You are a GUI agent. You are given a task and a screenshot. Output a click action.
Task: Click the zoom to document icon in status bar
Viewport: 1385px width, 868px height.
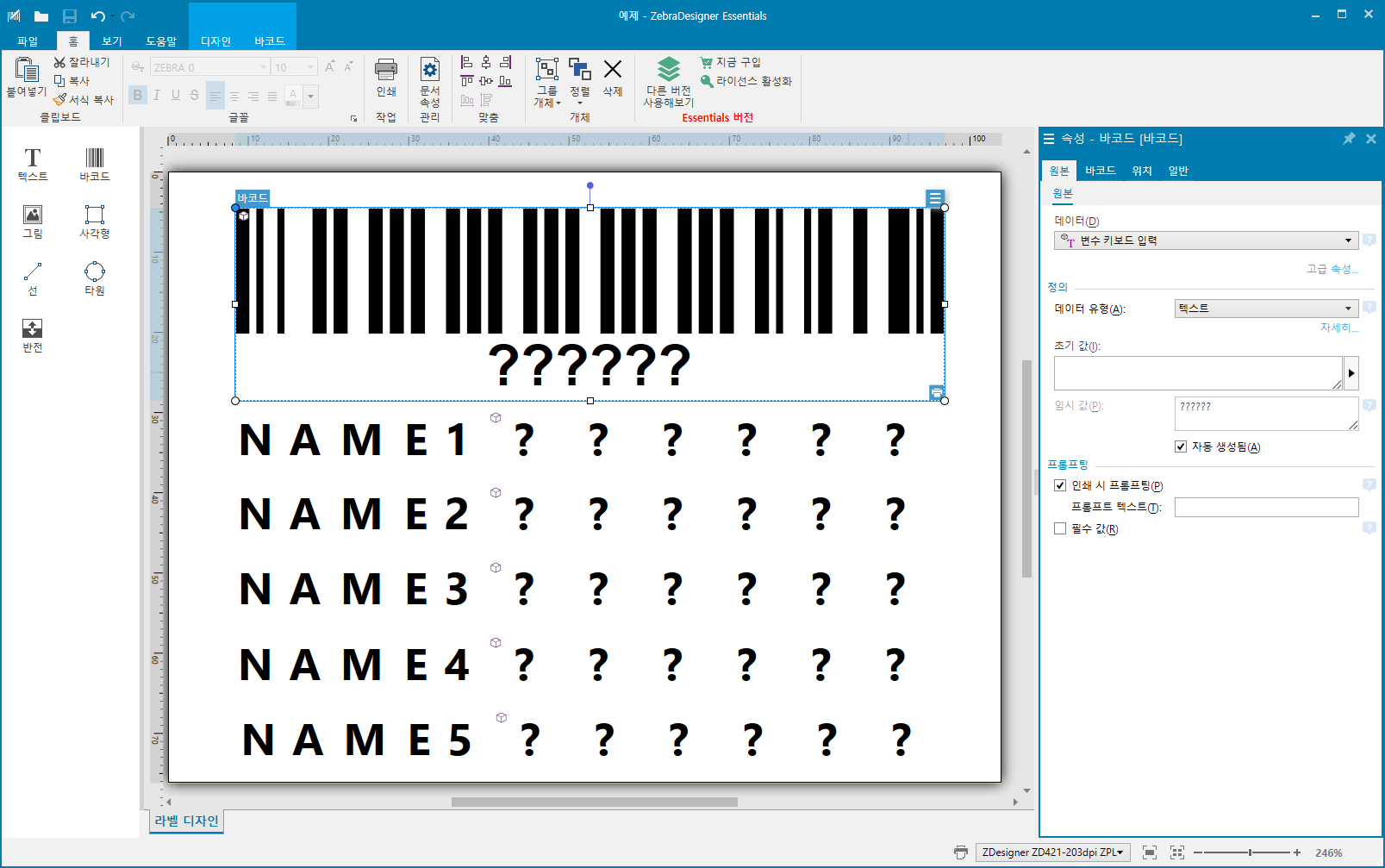[x=1150, y=852]
